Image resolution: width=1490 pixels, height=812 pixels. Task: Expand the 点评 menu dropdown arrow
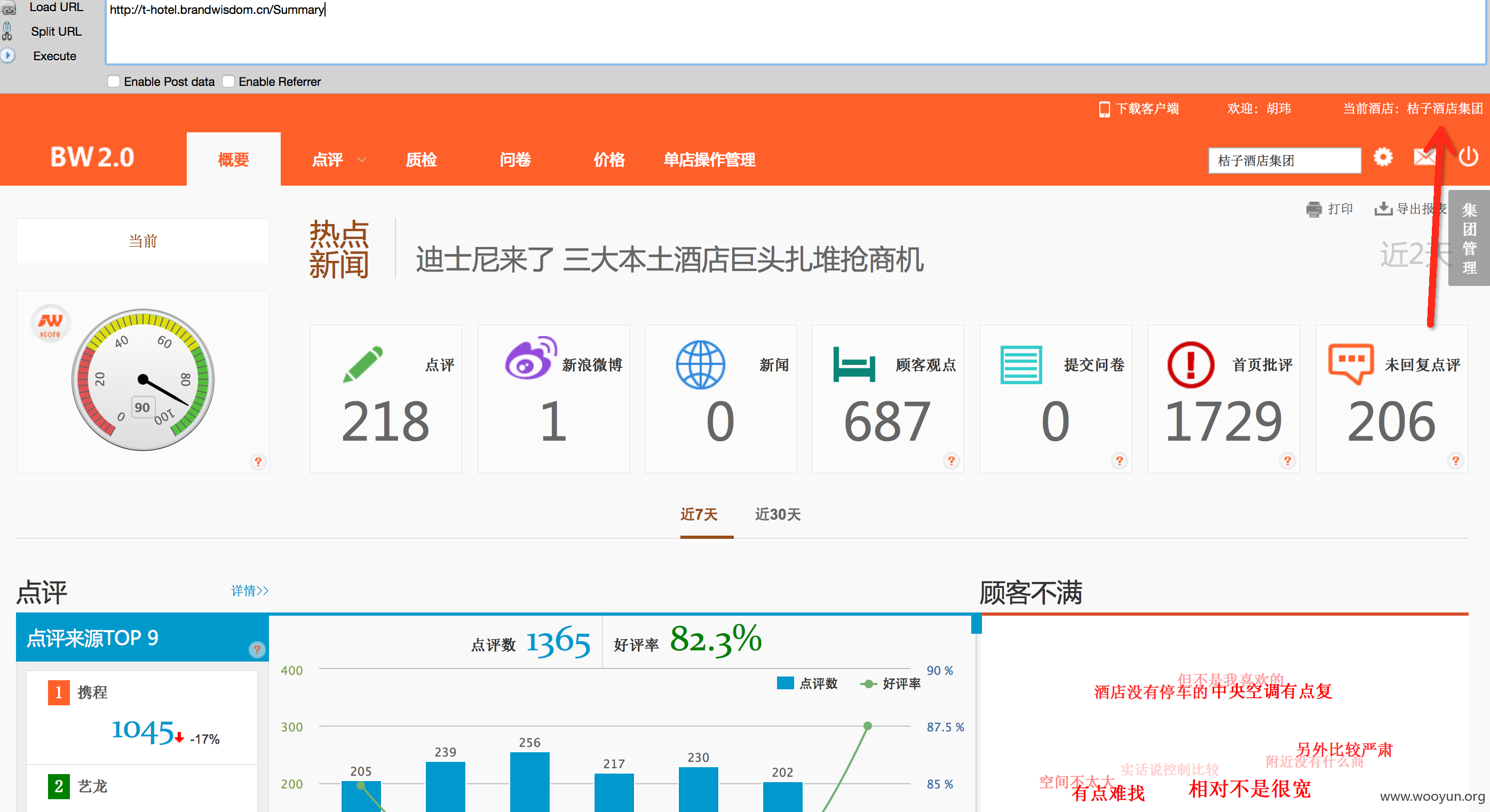click(x=362, y=160)
